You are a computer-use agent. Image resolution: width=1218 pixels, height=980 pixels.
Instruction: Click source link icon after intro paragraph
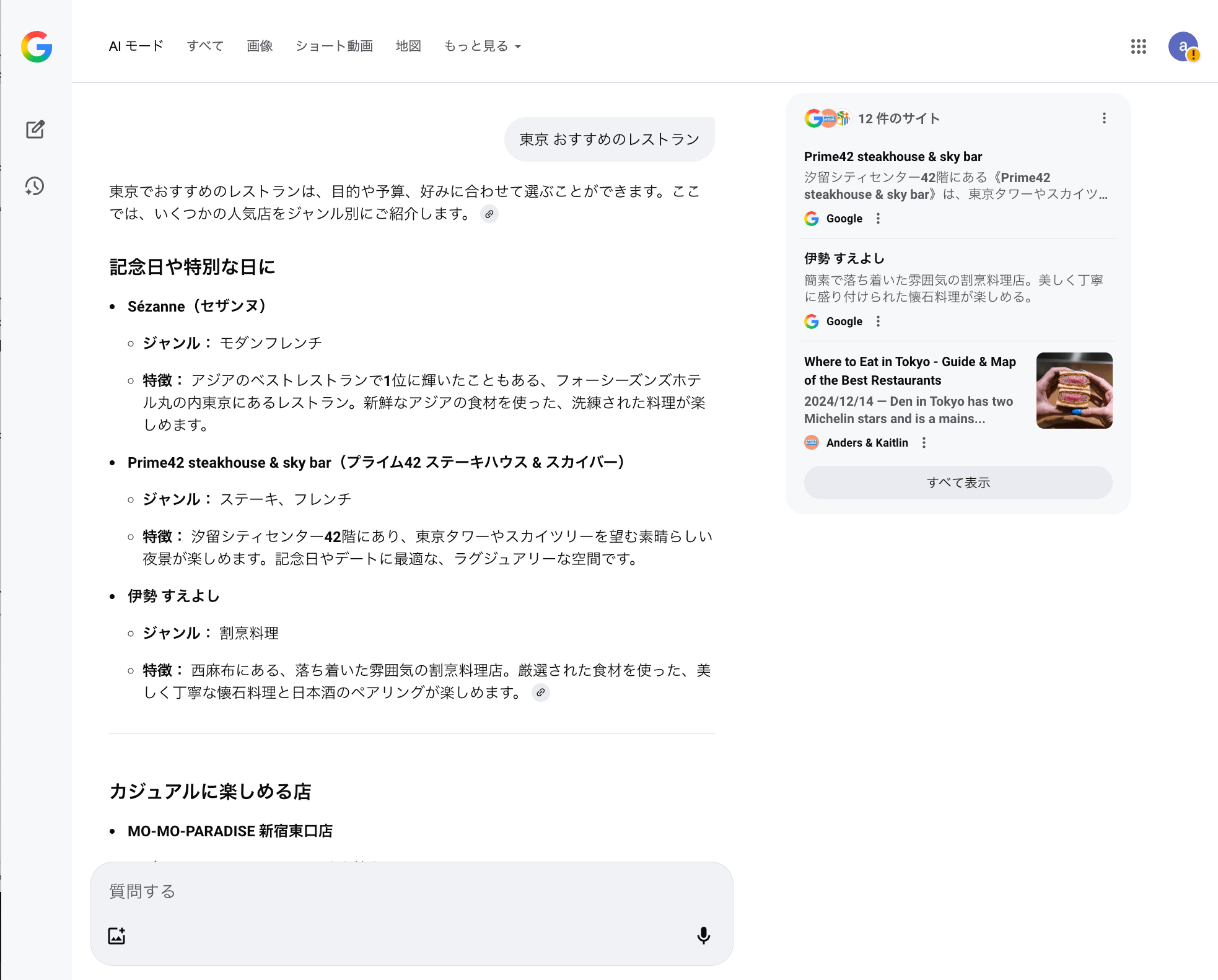pyautogui.click(x=489, y=214)
